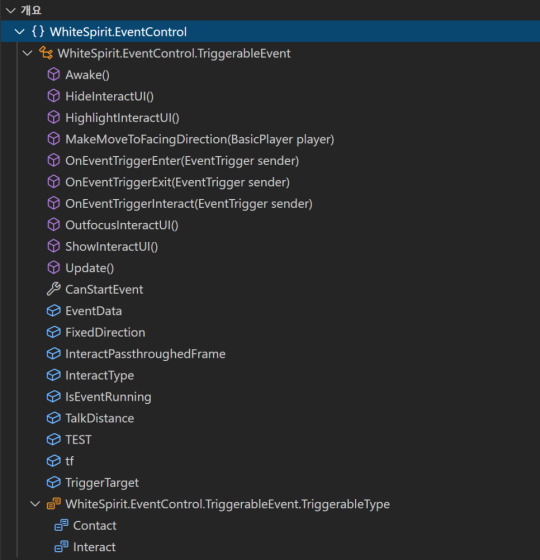The width and height of the screenshot is (540, 560).
Task: Select the CanStartEvent property label
Action: (x=104, y=289)
